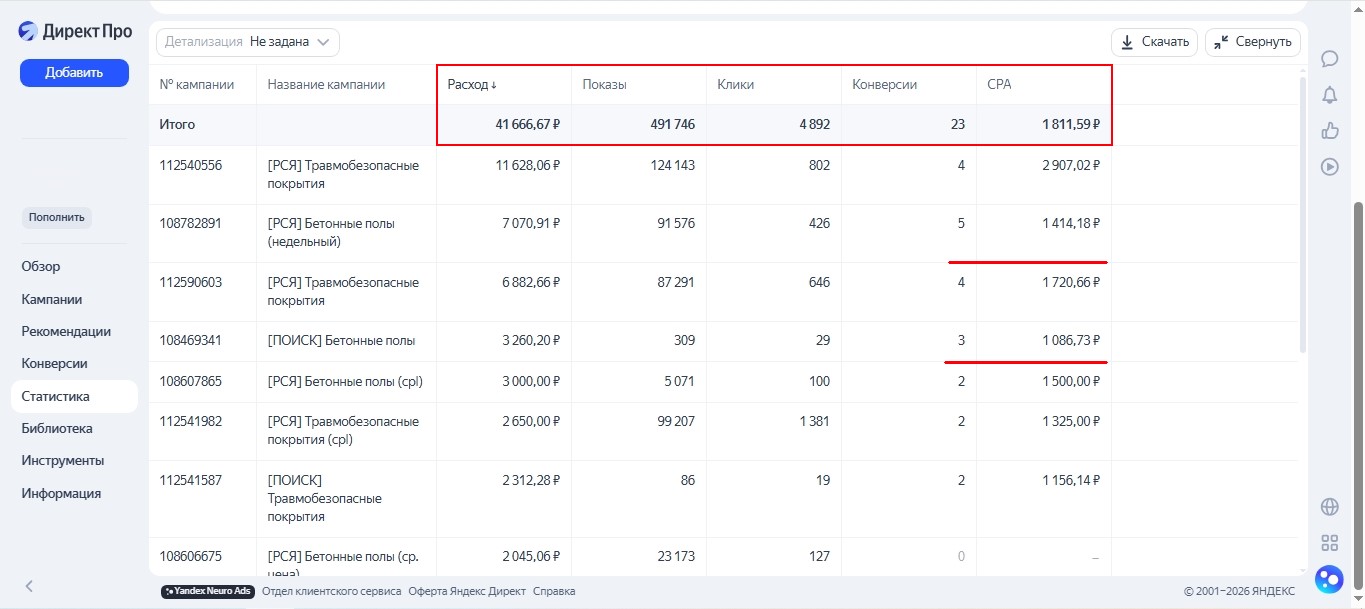
Task: Open the notifications bell icon
Action: [x=1329, y=95]
